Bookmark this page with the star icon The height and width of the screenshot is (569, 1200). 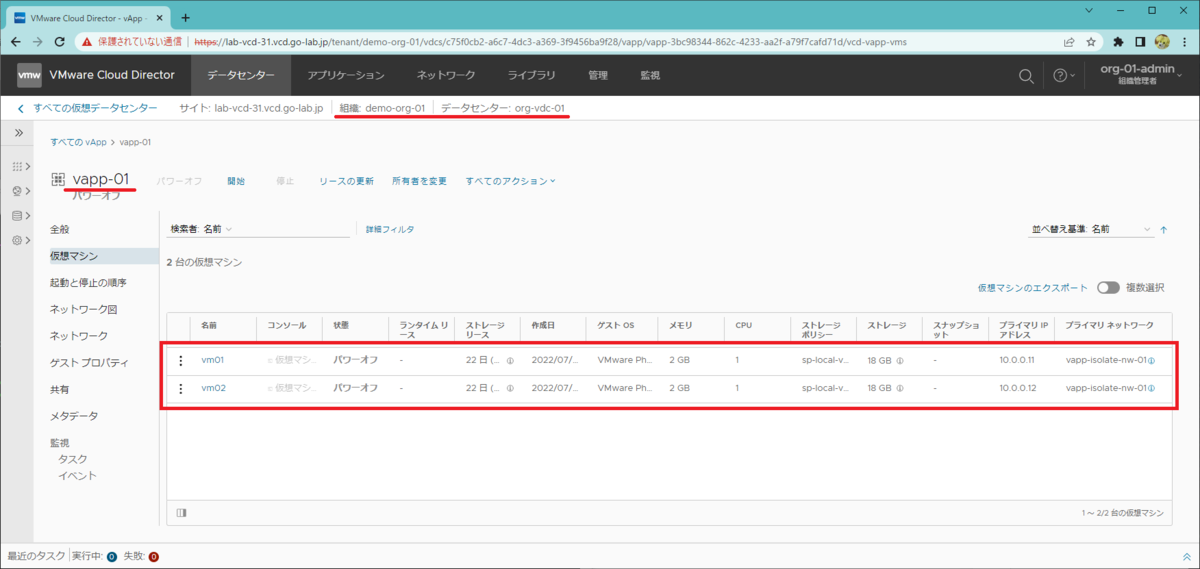pos(1091,42)
